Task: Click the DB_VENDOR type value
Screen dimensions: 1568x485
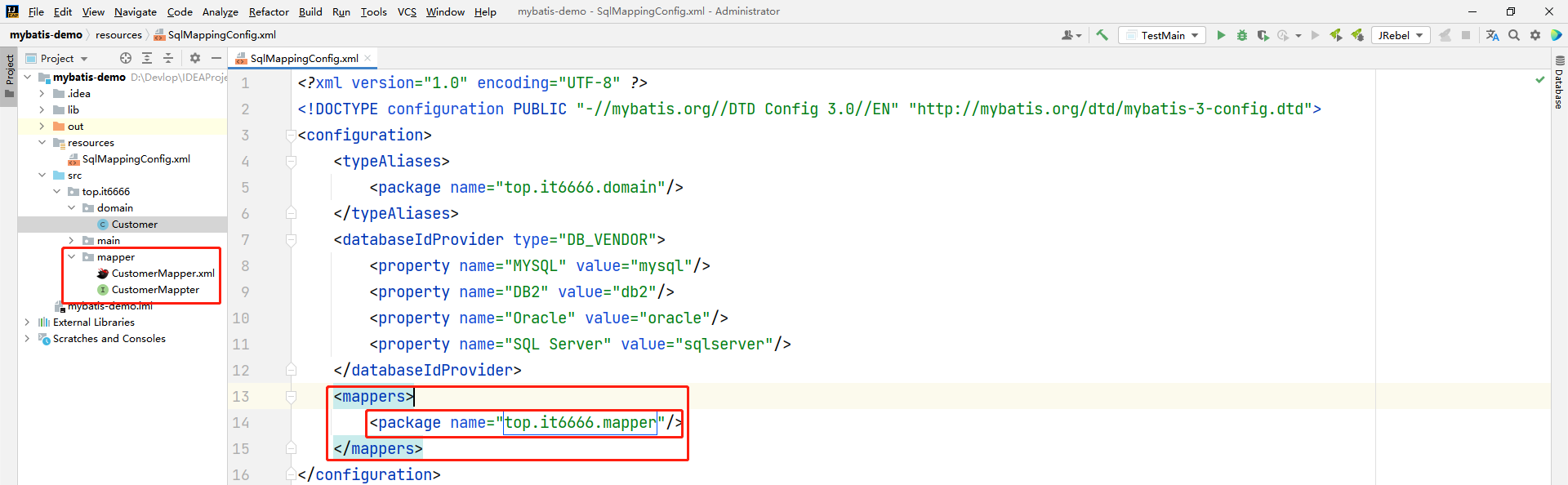Action: pyautogui.click(x=607, y=240)
